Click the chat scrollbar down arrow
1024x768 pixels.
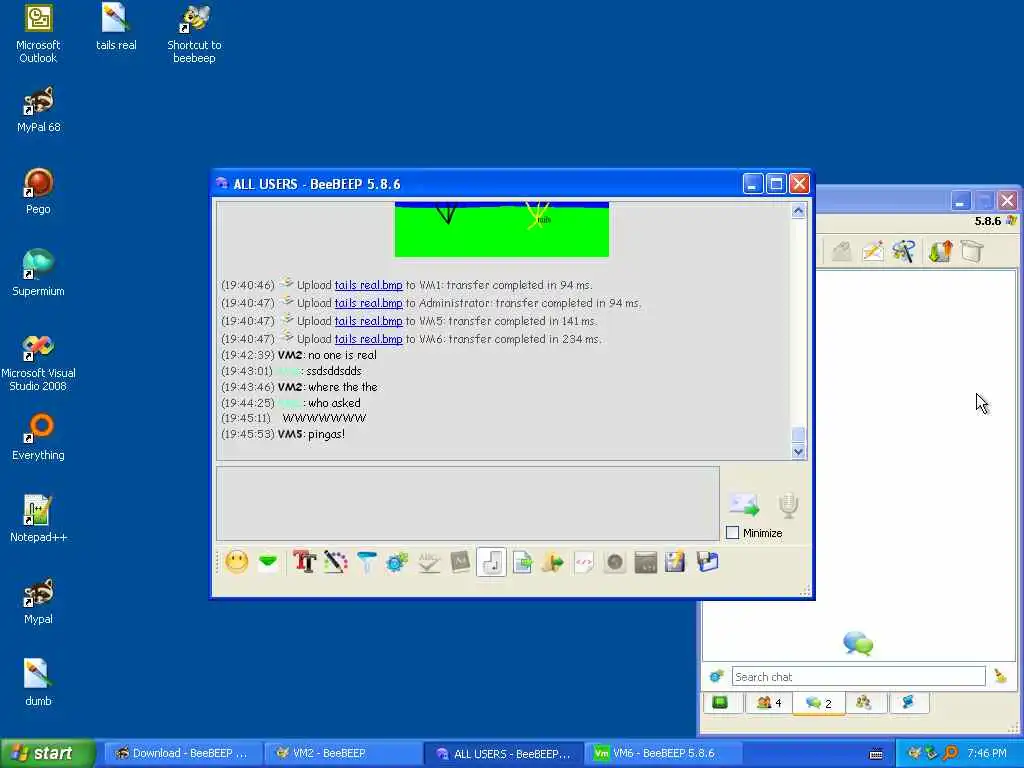tap(798, 451)
